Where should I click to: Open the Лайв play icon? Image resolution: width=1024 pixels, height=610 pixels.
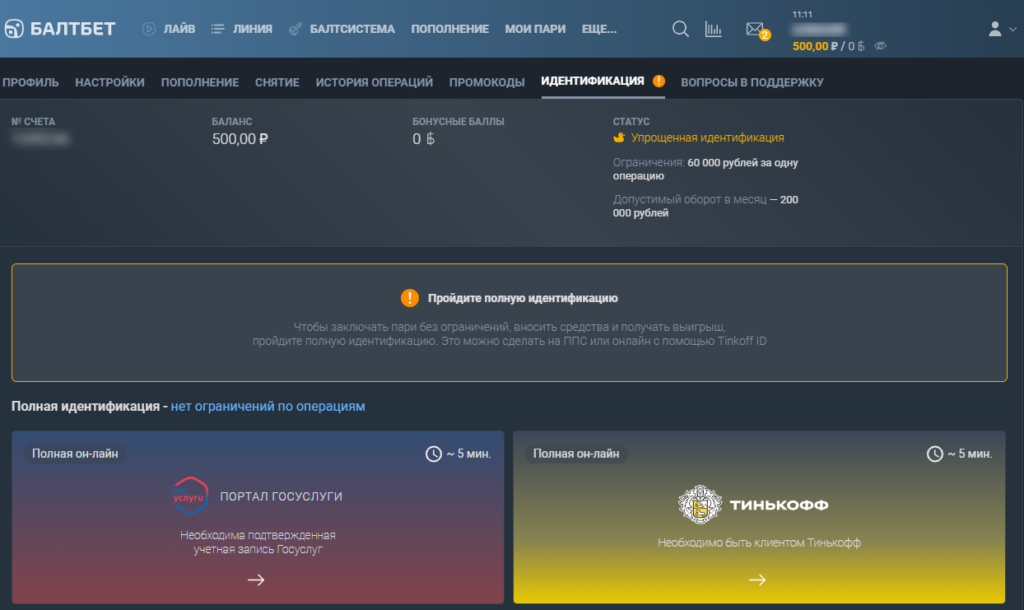click(x=149, y=29)
